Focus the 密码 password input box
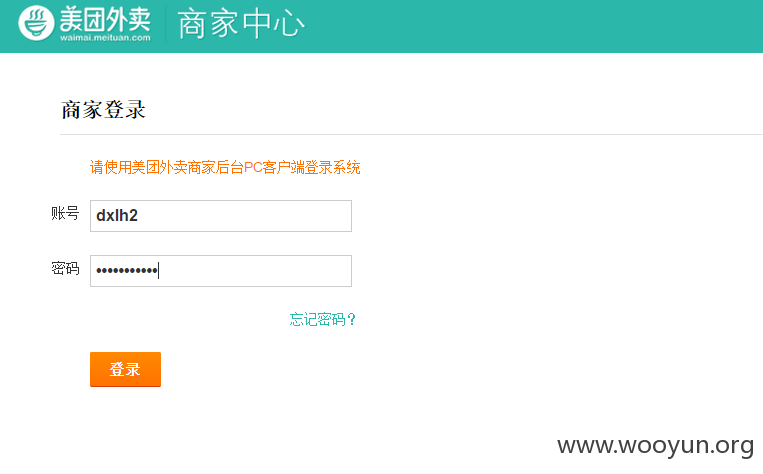763x474 pixels. click(x=221, y=271)
